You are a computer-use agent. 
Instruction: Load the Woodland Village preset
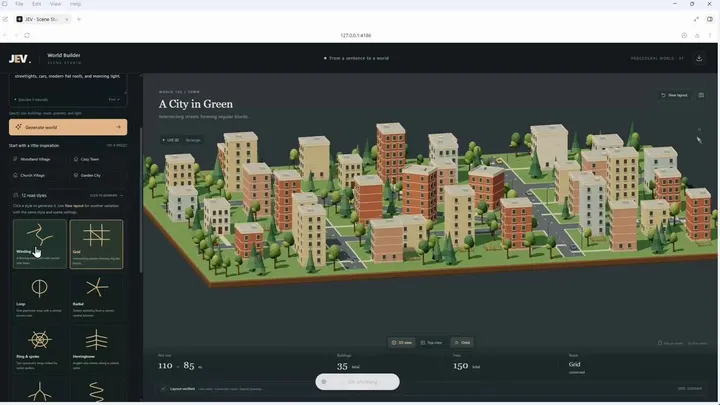click(x=39, y=159)
